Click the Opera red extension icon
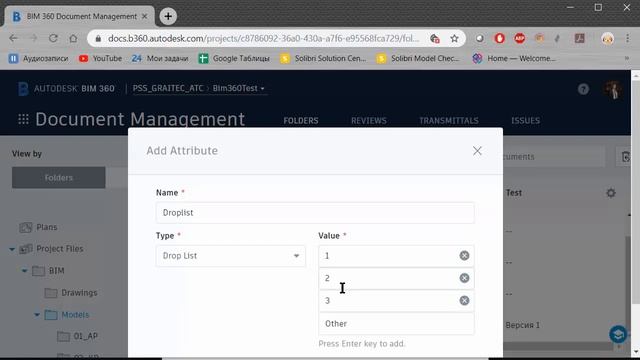This screenshot has height=360, width=640. 500,38
